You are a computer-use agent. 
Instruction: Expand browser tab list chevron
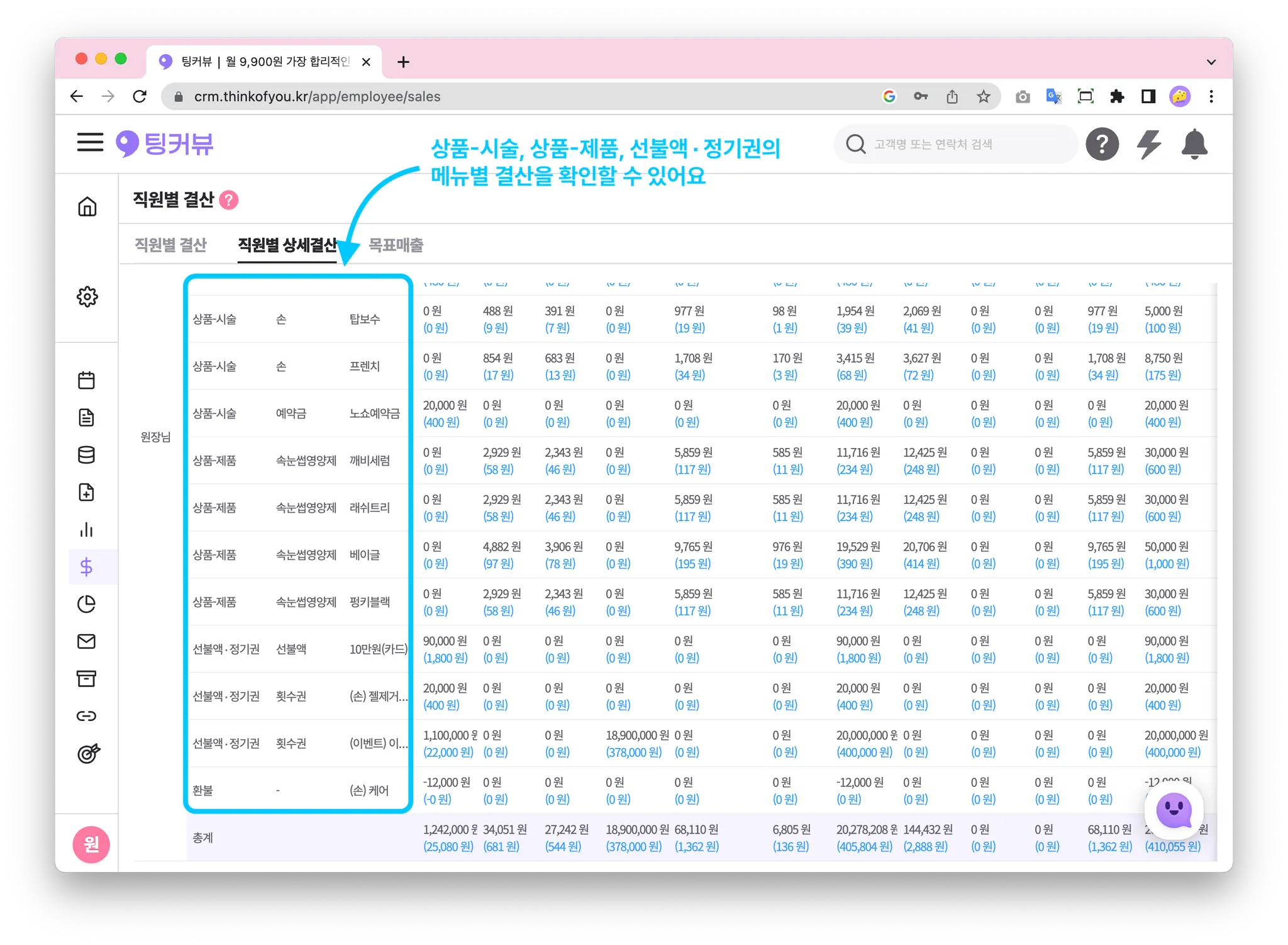[x=1211, y=62]
